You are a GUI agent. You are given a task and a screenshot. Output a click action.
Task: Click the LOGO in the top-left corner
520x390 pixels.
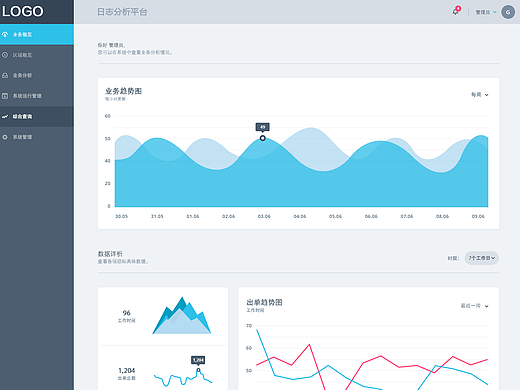coord(23,11)
